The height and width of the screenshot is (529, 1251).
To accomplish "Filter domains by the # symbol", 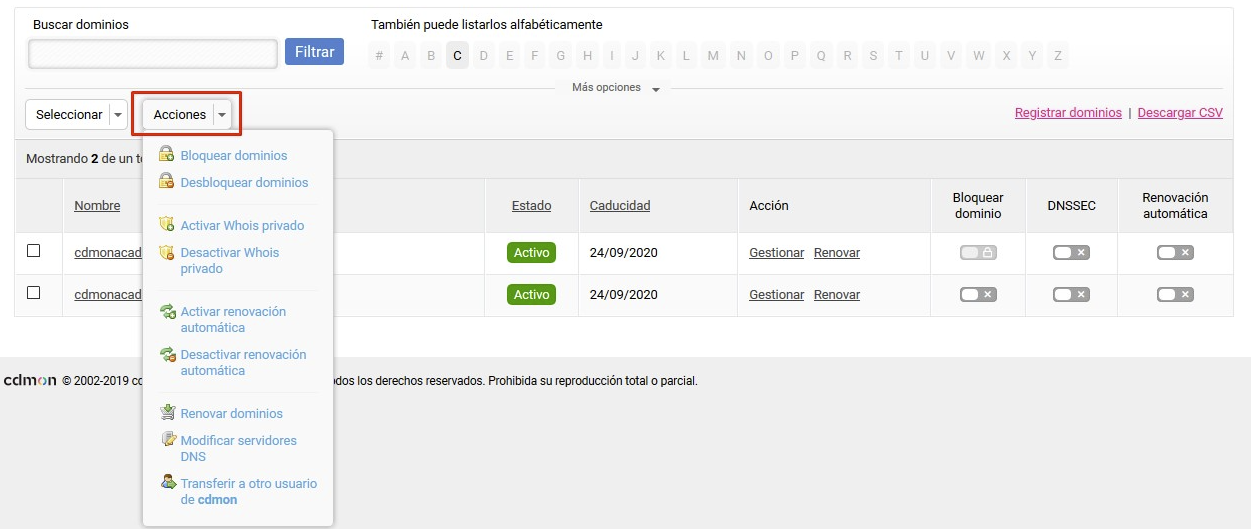I will [379, 56].
